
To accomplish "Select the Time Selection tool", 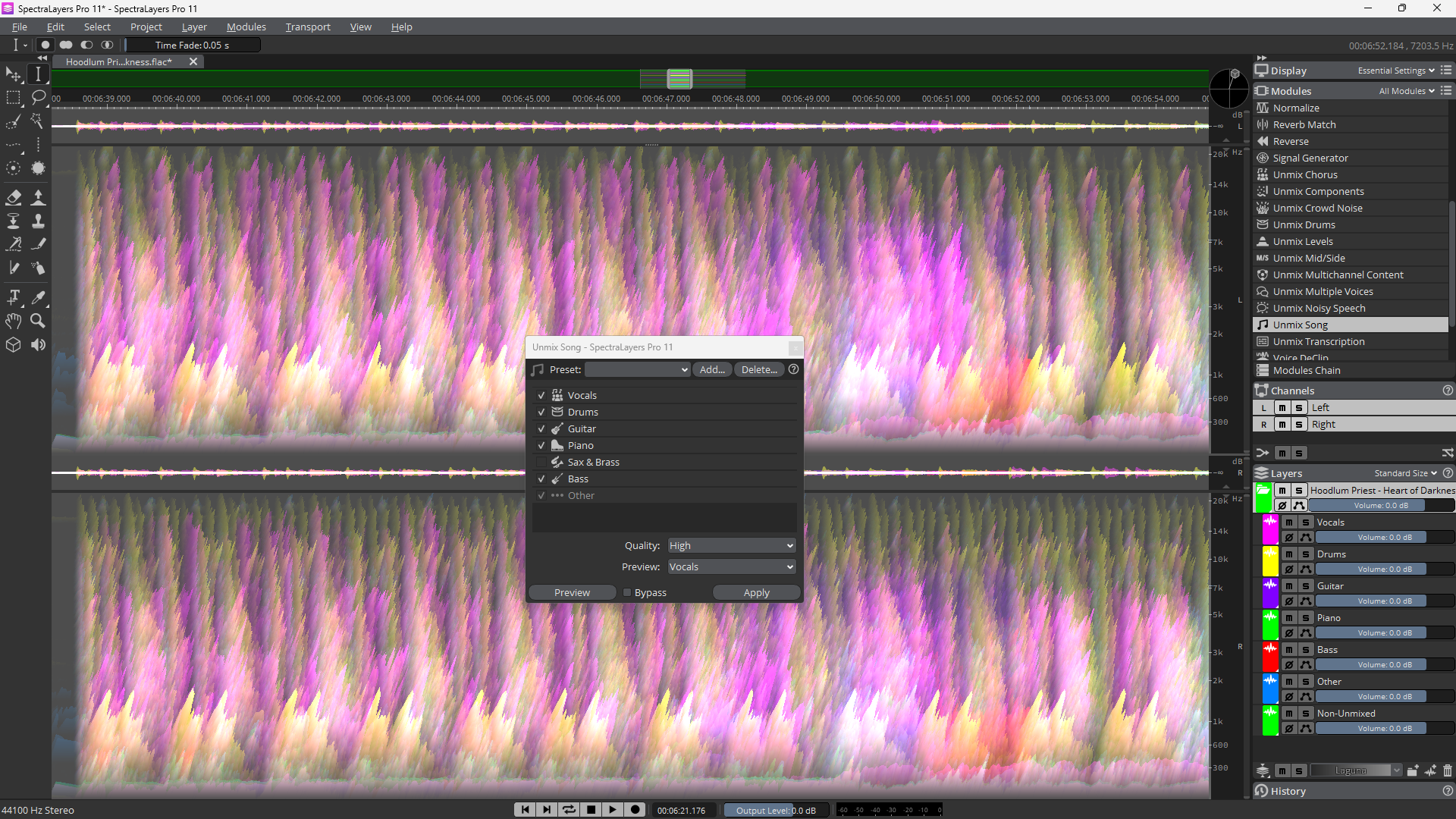I will tap(38, 74).
